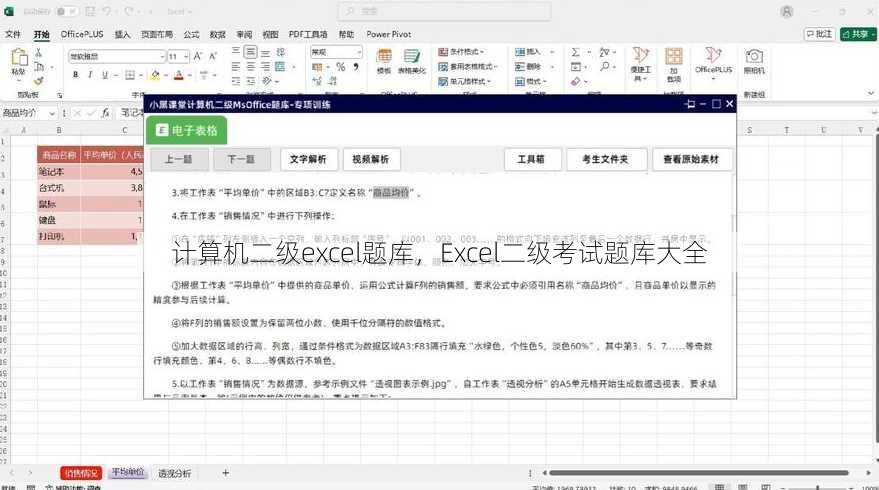Toggle Italic formatting
The height and width of the screenshot is (490, 879).
pyautogui.click(x=90, y=75)
